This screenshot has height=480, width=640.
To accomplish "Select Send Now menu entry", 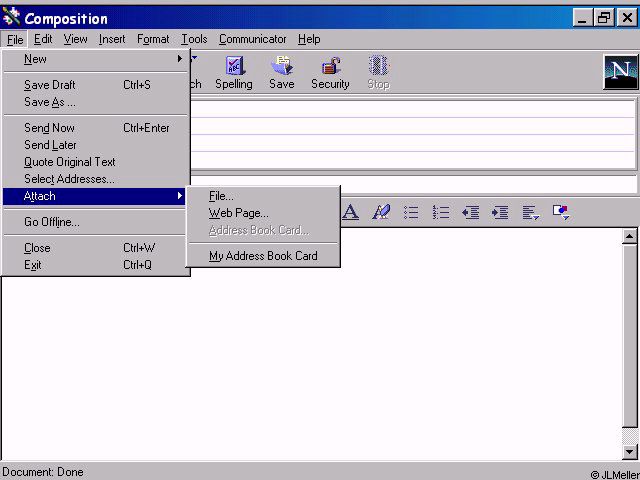I will pos(96,128).
